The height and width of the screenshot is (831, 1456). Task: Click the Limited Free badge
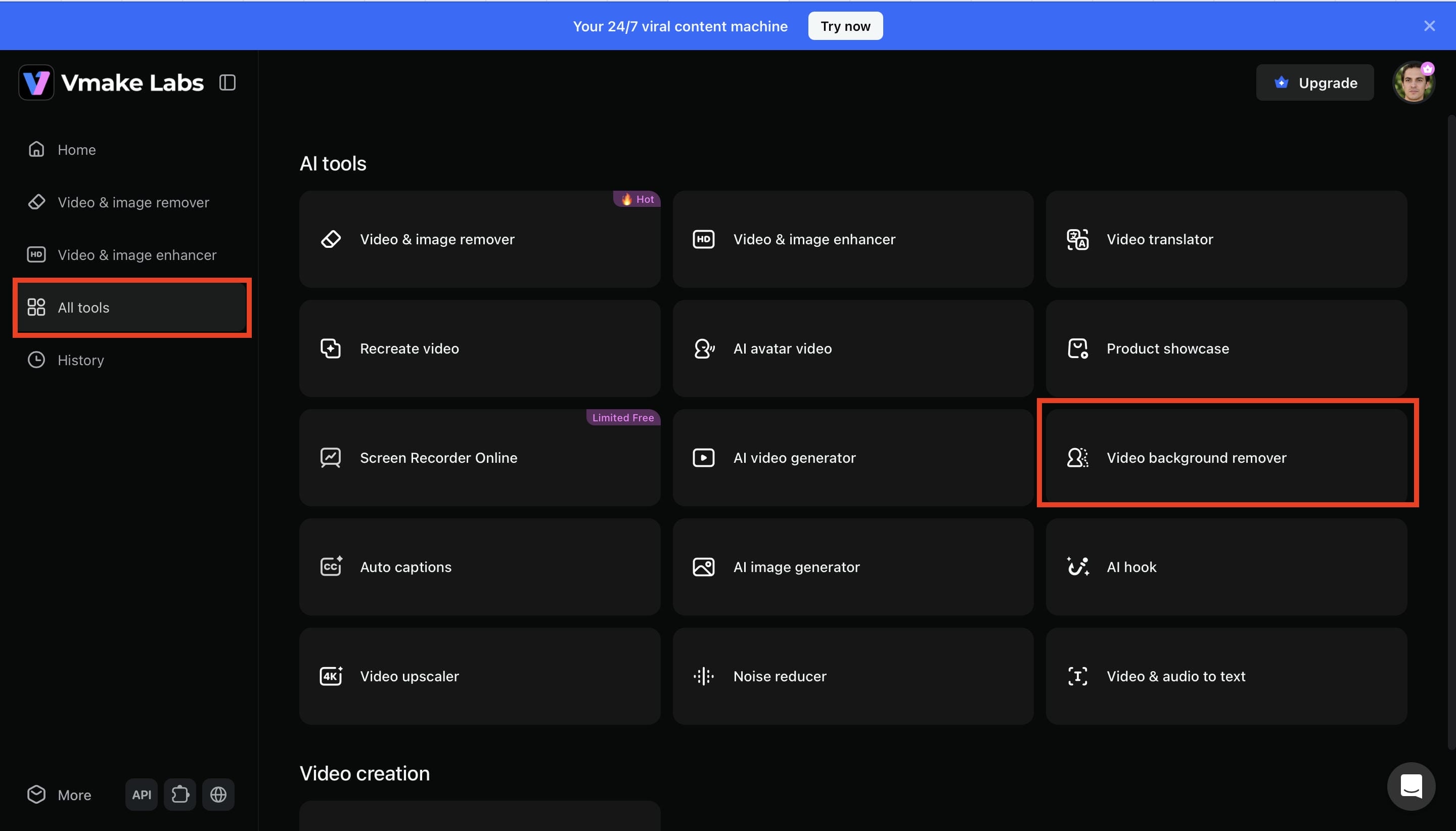pos(623,418)
